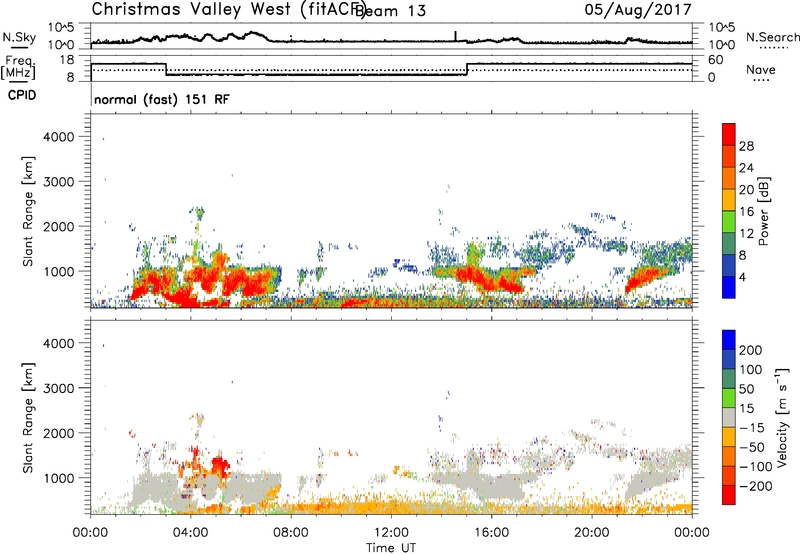Click the 'Time UT' axis title
The image size is (800, 554).
coord(391,548)
